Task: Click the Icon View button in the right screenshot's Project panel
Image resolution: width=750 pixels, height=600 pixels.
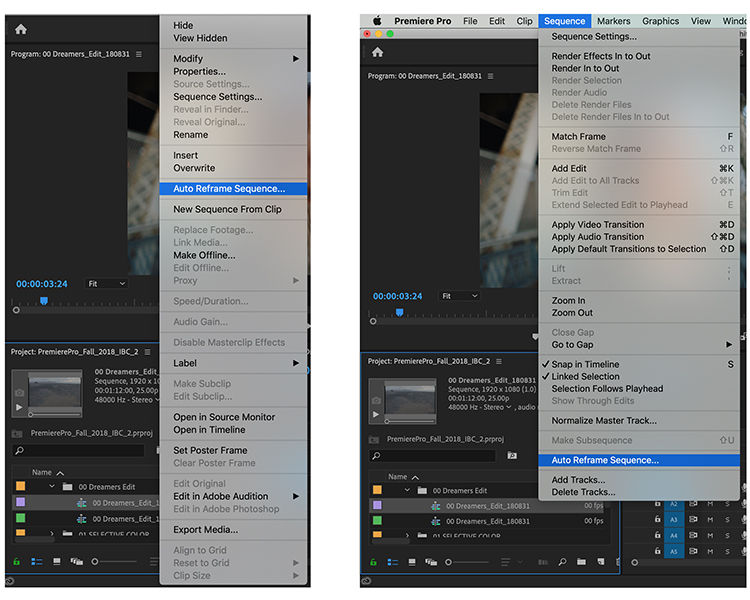Action: (x=412, y=562)
